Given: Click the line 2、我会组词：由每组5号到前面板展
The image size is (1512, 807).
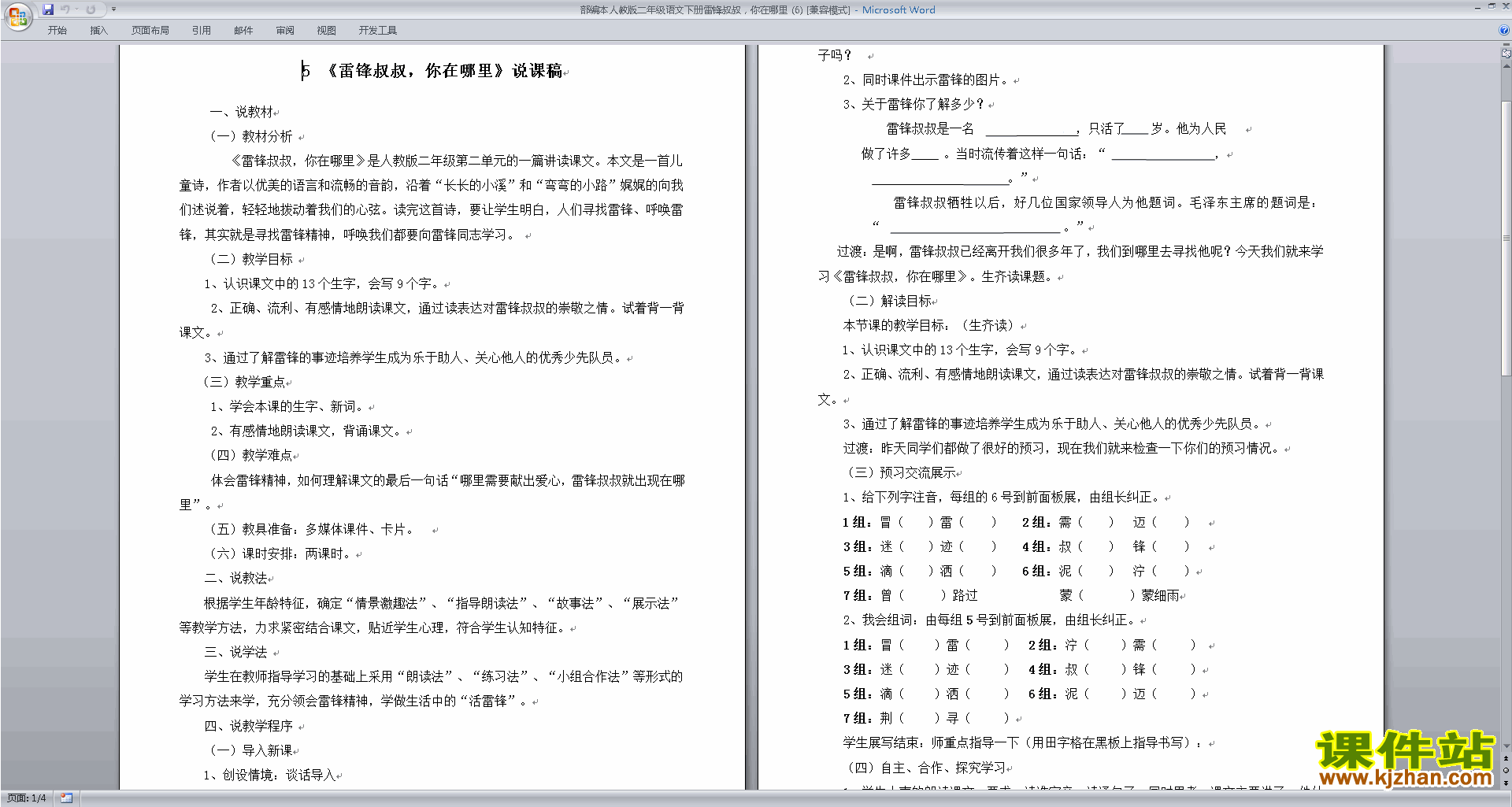Looking at the screenshot, I should click(991, 620).
